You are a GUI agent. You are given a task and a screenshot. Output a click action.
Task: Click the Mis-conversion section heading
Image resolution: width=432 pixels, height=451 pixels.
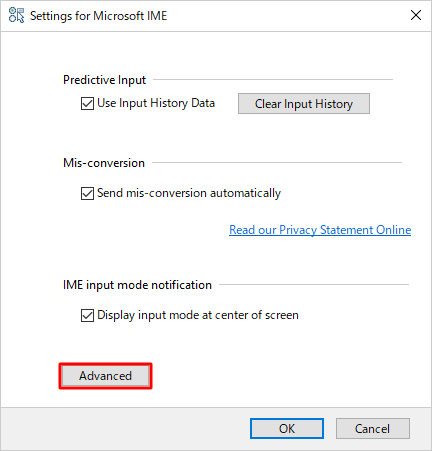(104, 163)
